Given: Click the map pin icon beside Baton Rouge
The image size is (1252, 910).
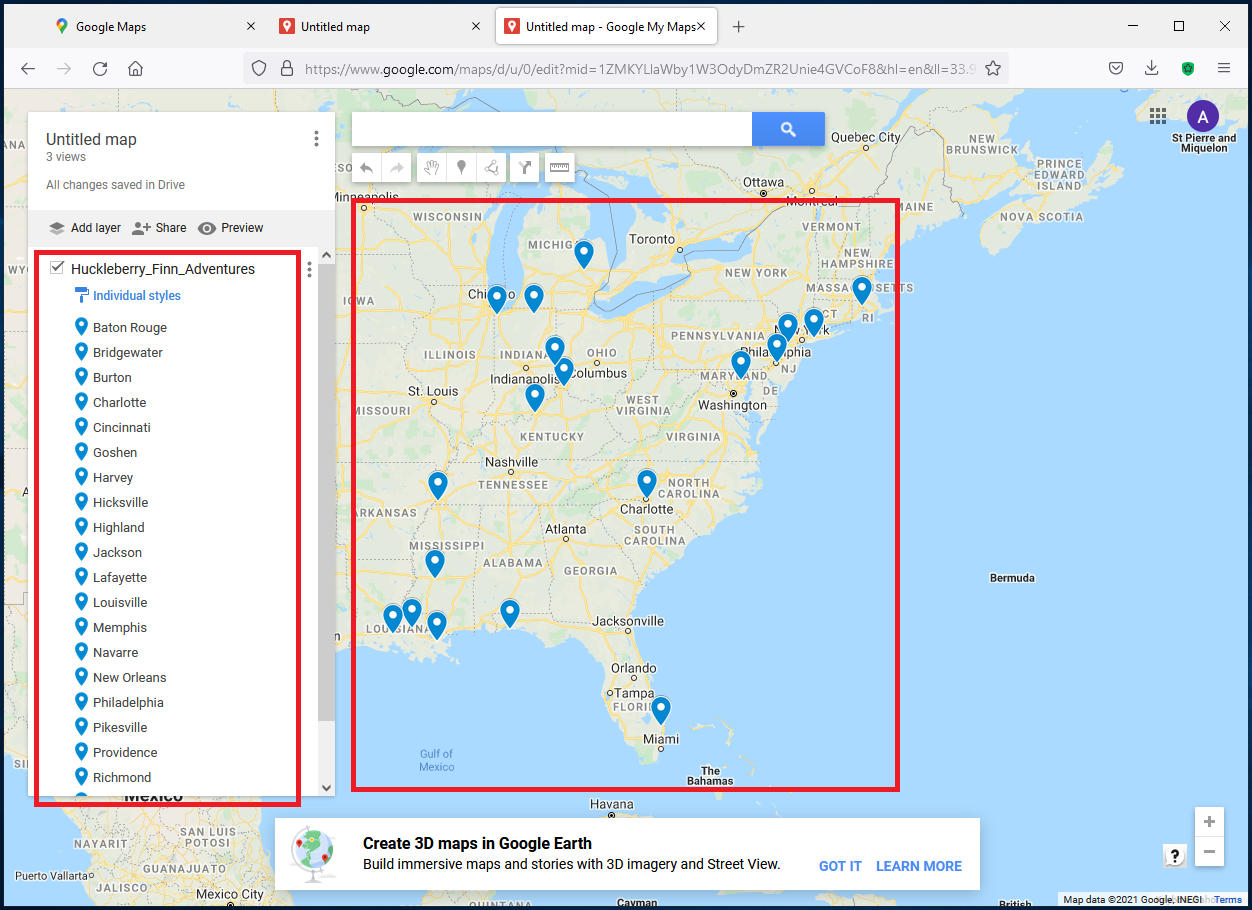Looking at the screenshot, I should (82, 327).
